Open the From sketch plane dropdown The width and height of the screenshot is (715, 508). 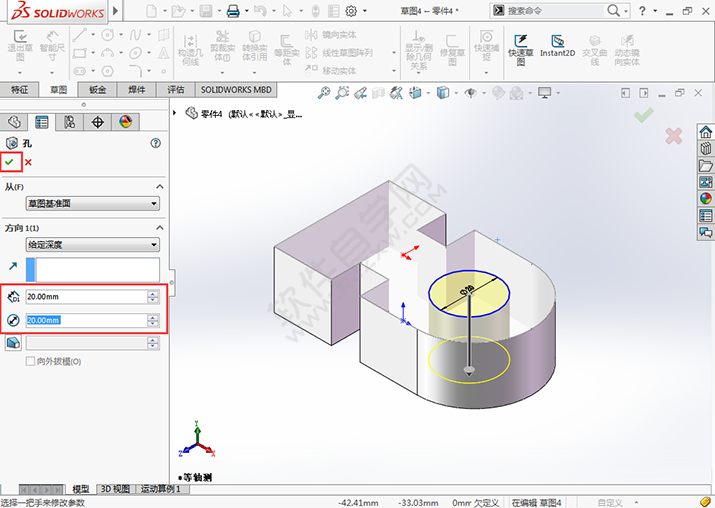click(x=93, y=203)
